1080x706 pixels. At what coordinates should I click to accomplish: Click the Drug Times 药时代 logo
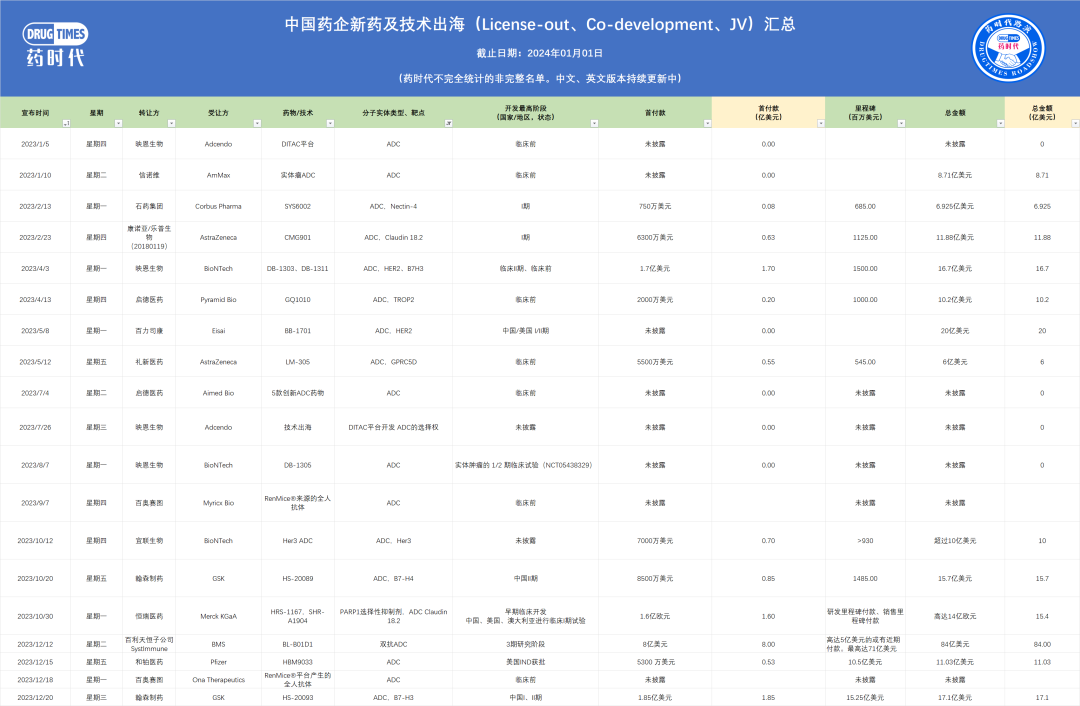tap(55, 45)
